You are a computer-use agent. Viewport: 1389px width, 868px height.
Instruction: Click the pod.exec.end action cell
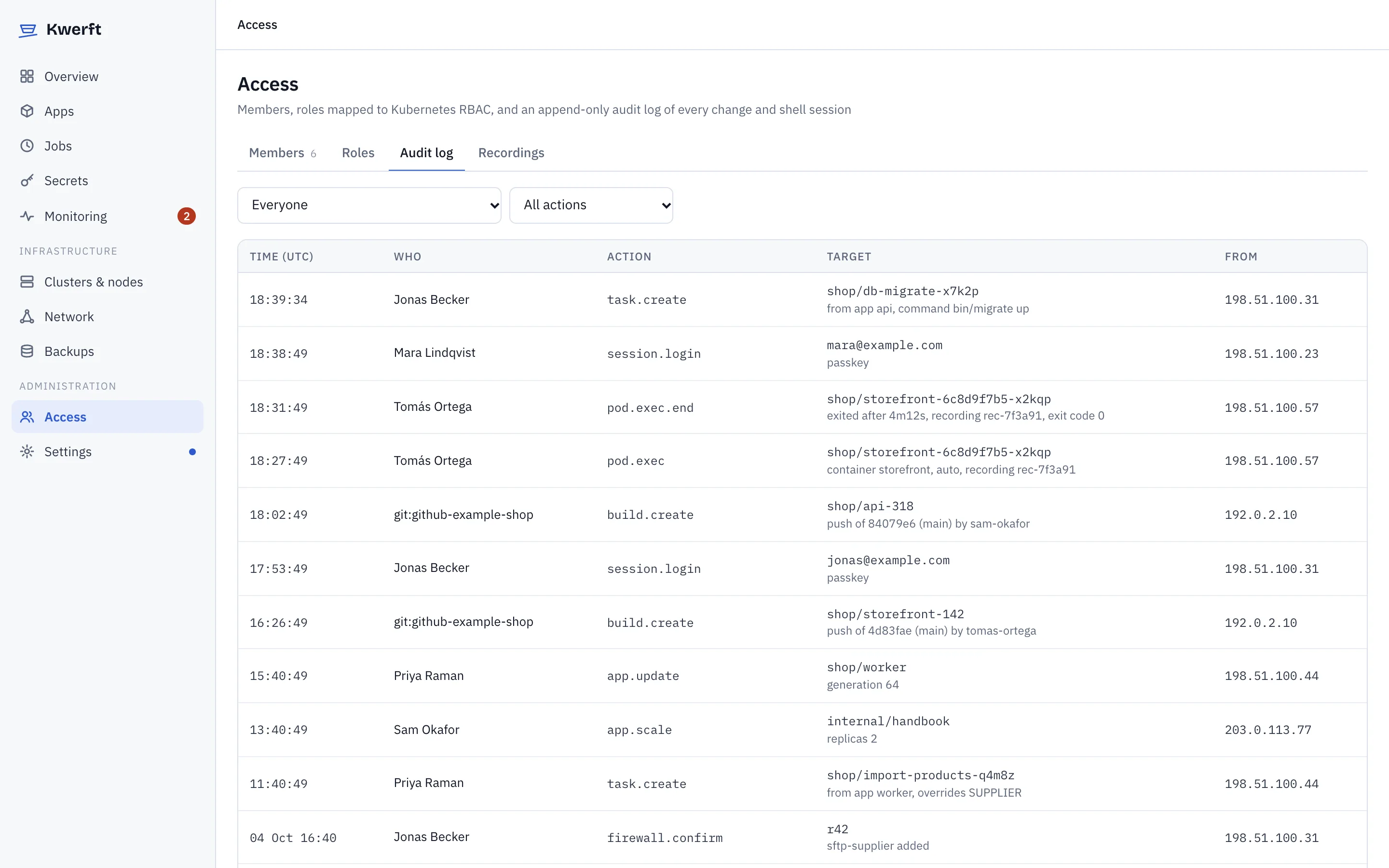[x=650, y=407]
